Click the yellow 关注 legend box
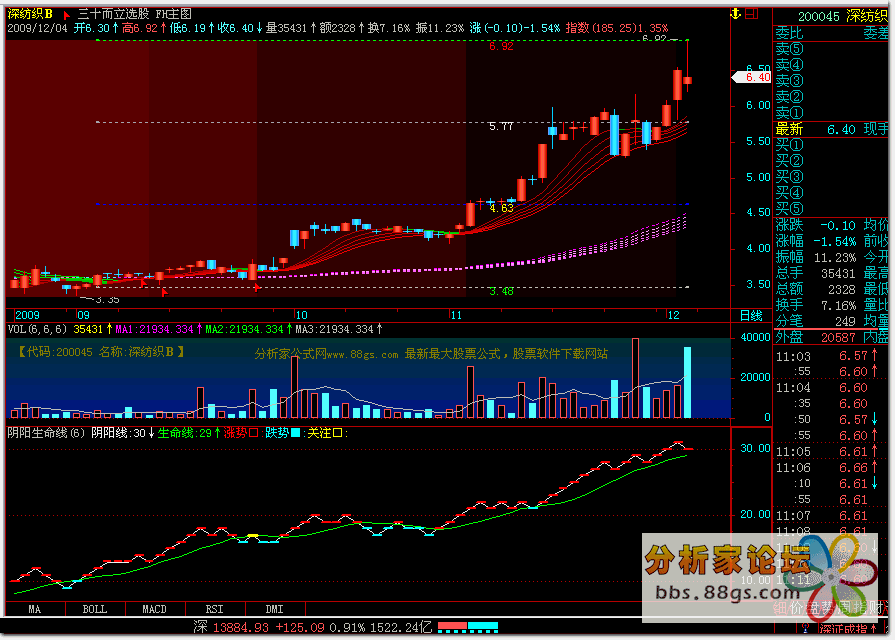895x640 pixels. point(349,433)
